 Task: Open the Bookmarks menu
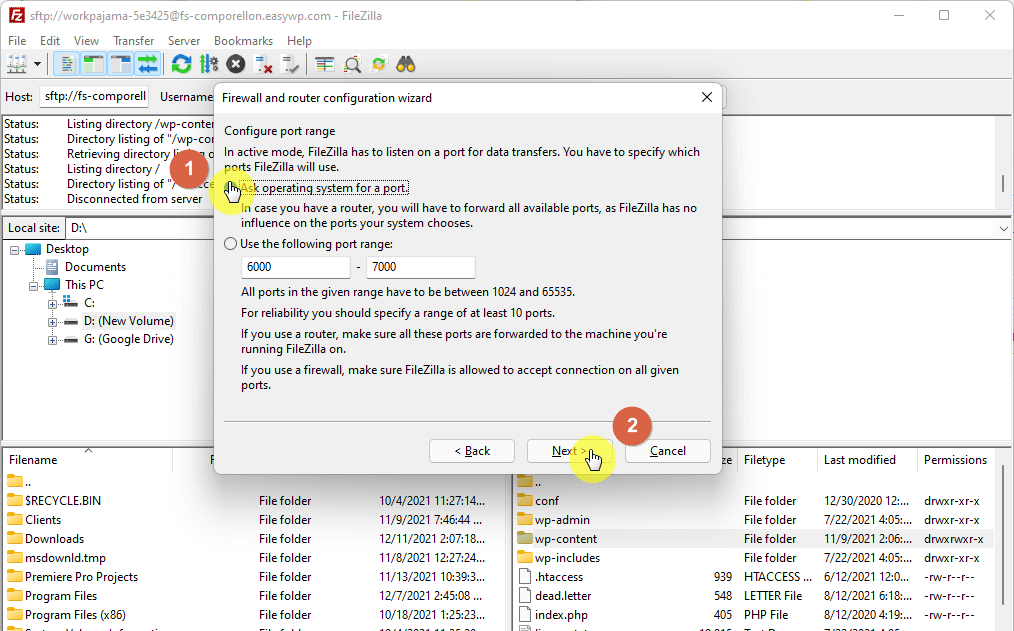(x=243, y=41)
